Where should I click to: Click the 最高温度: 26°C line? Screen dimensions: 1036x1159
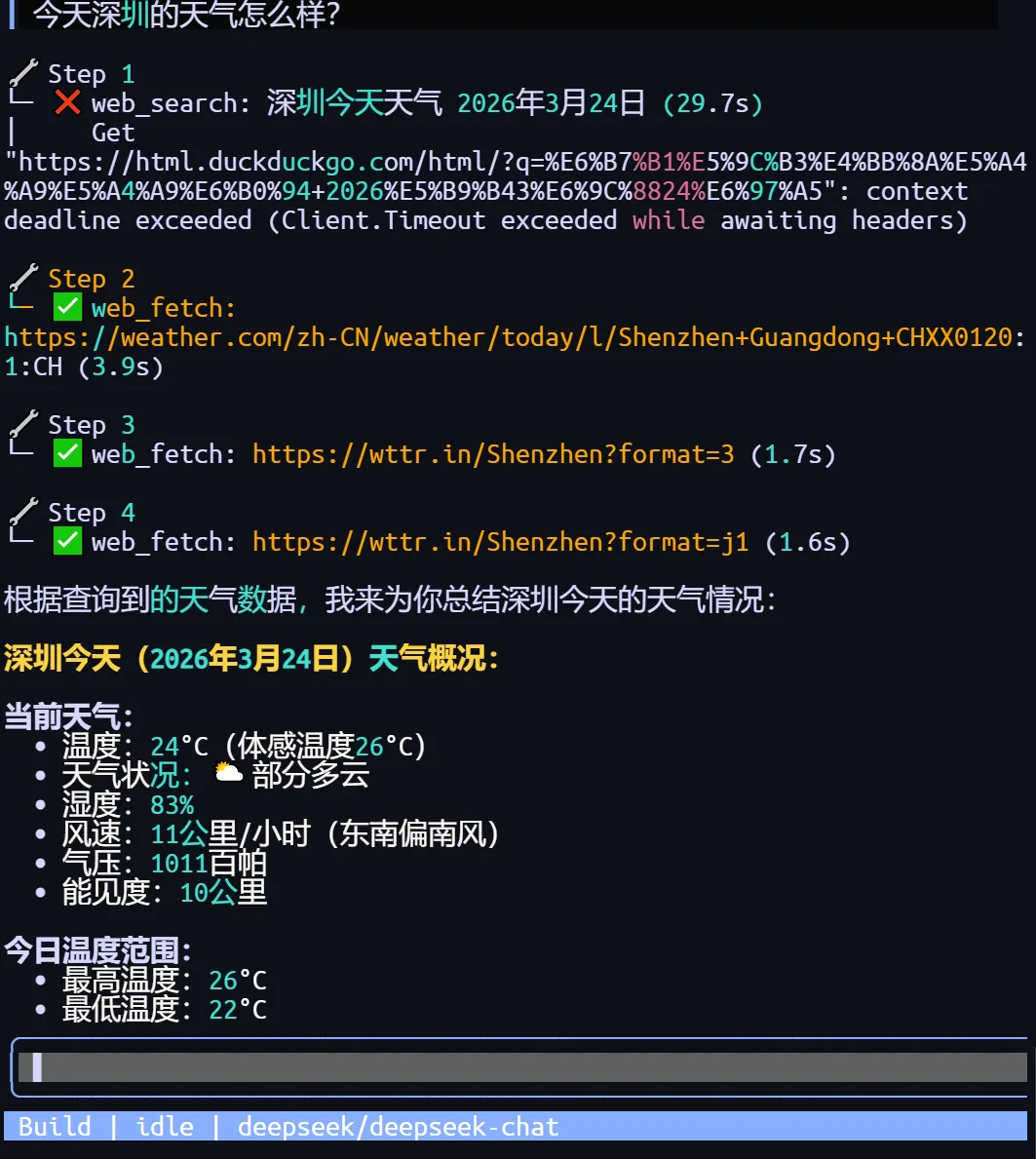(164, 980)
